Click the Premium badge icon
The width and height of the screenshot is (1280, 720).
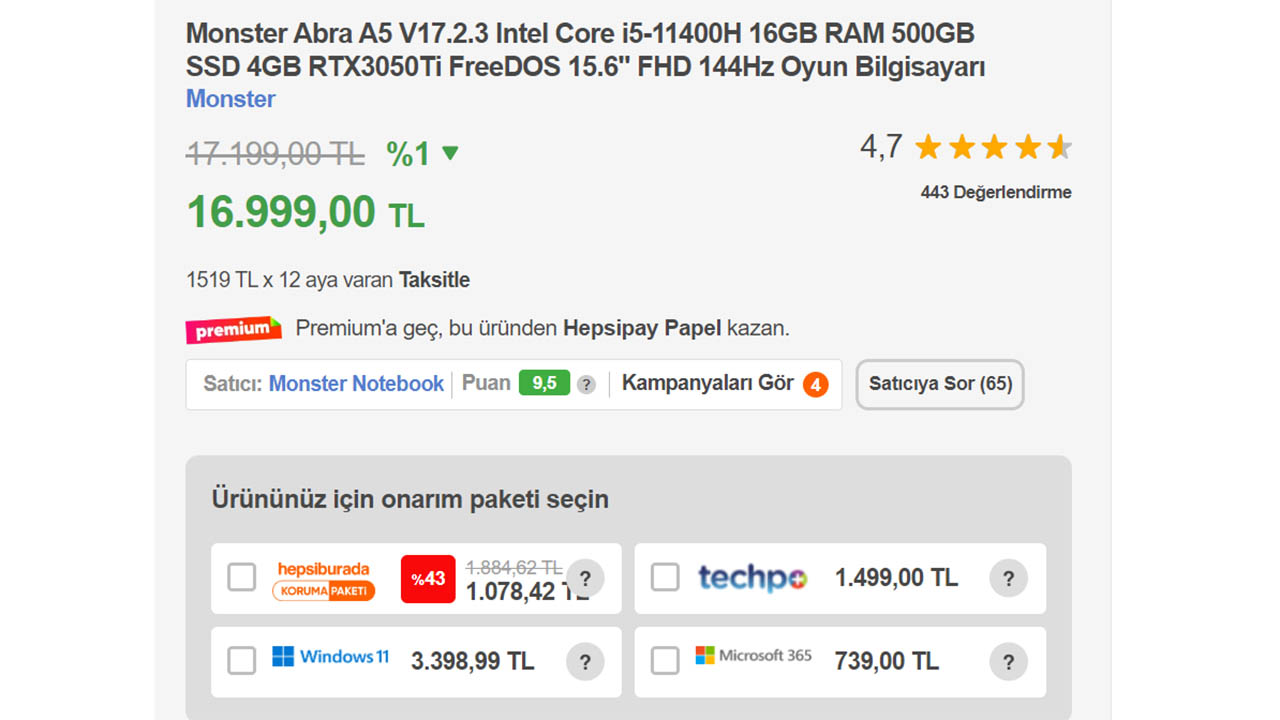[x=233, y=329]
